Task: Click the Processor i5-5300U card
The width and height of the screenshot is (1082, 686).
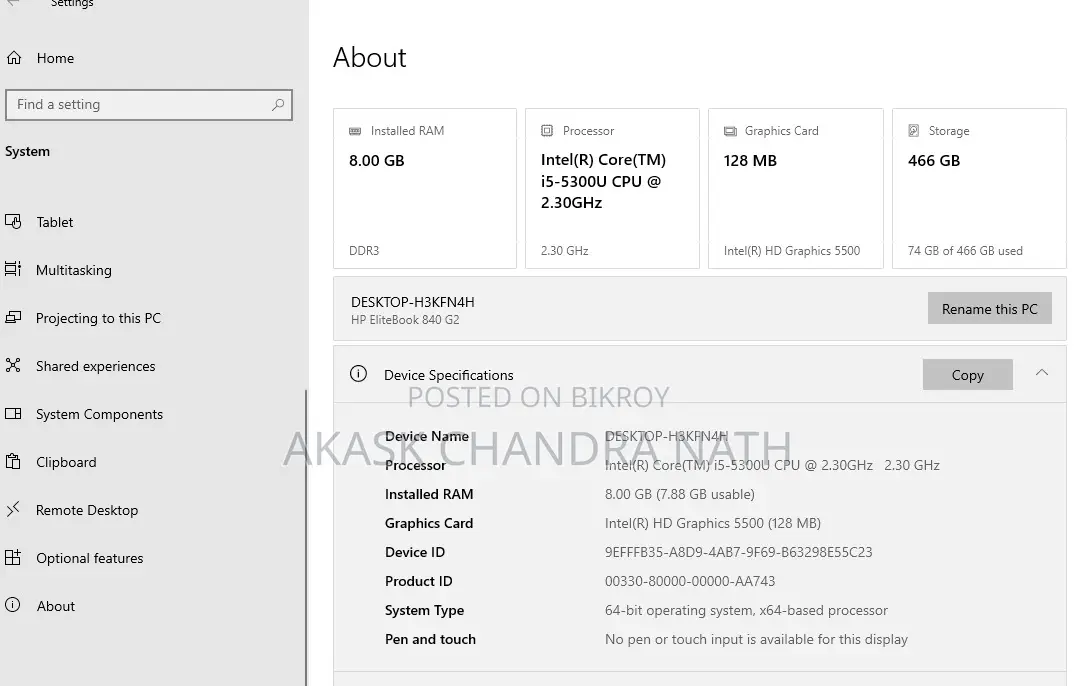Action: [612, 188]
